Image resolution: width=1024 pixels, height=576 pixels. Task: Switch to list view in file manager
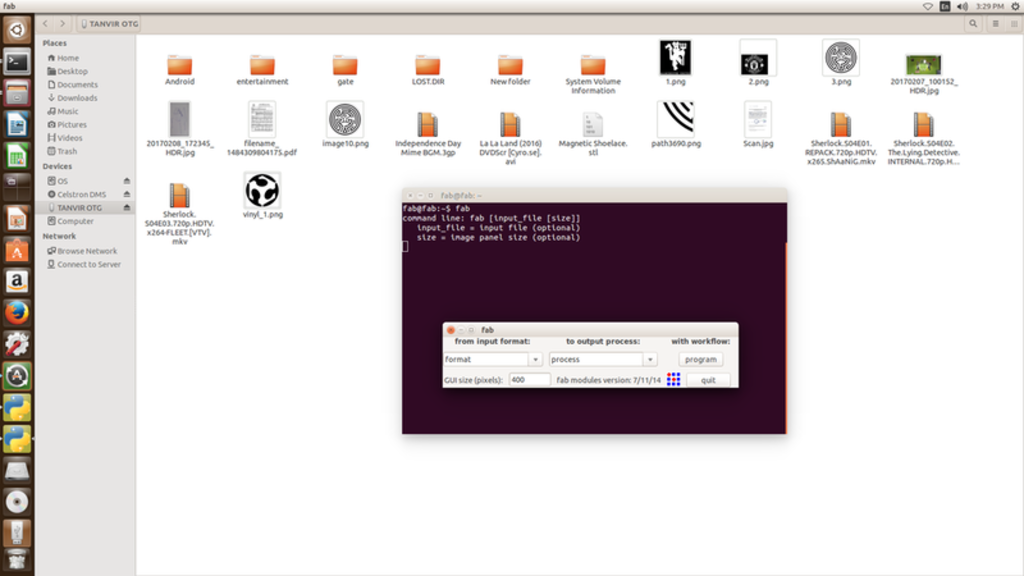tap(995, 24)
